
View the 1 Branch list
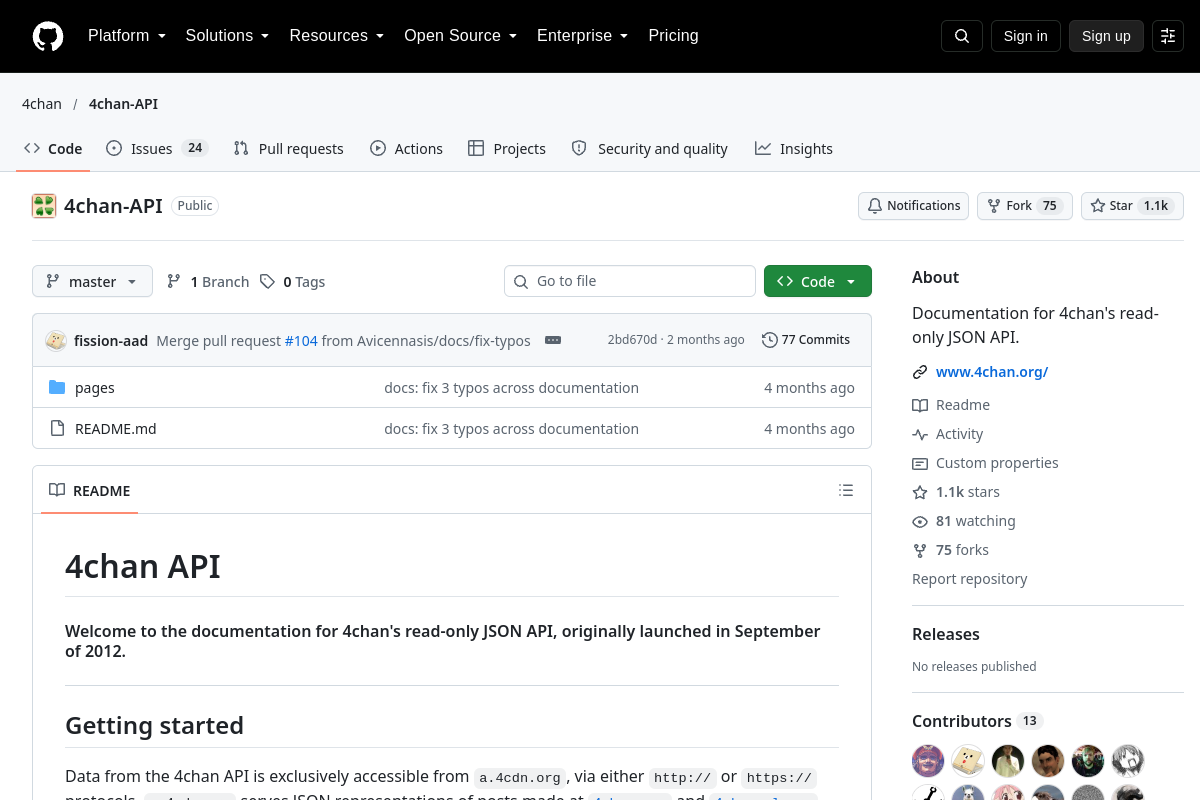pos(208,282)
